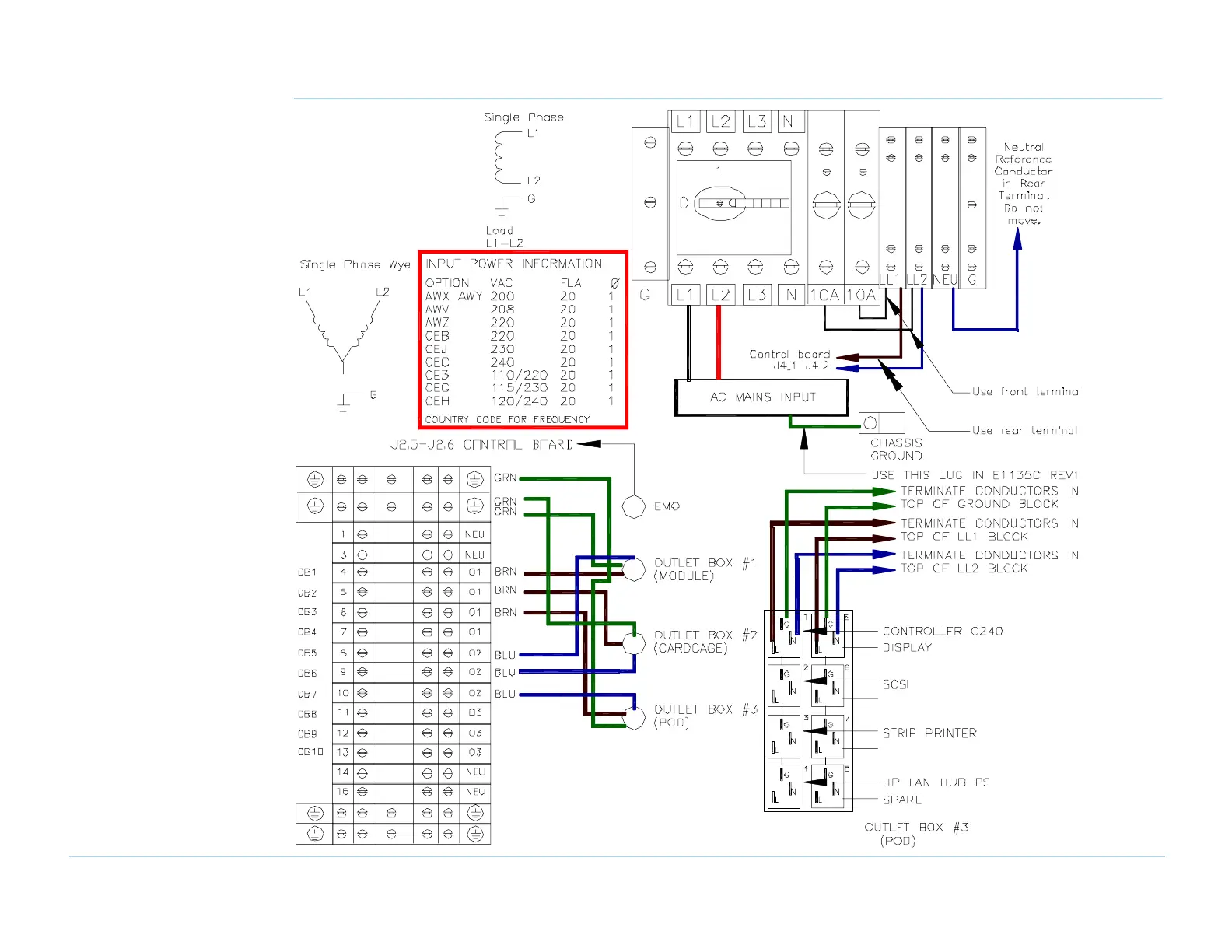This screenshot has width=1232, height=952.
Task: Click the Use rear terminal note
Action: click(1025, 430)
